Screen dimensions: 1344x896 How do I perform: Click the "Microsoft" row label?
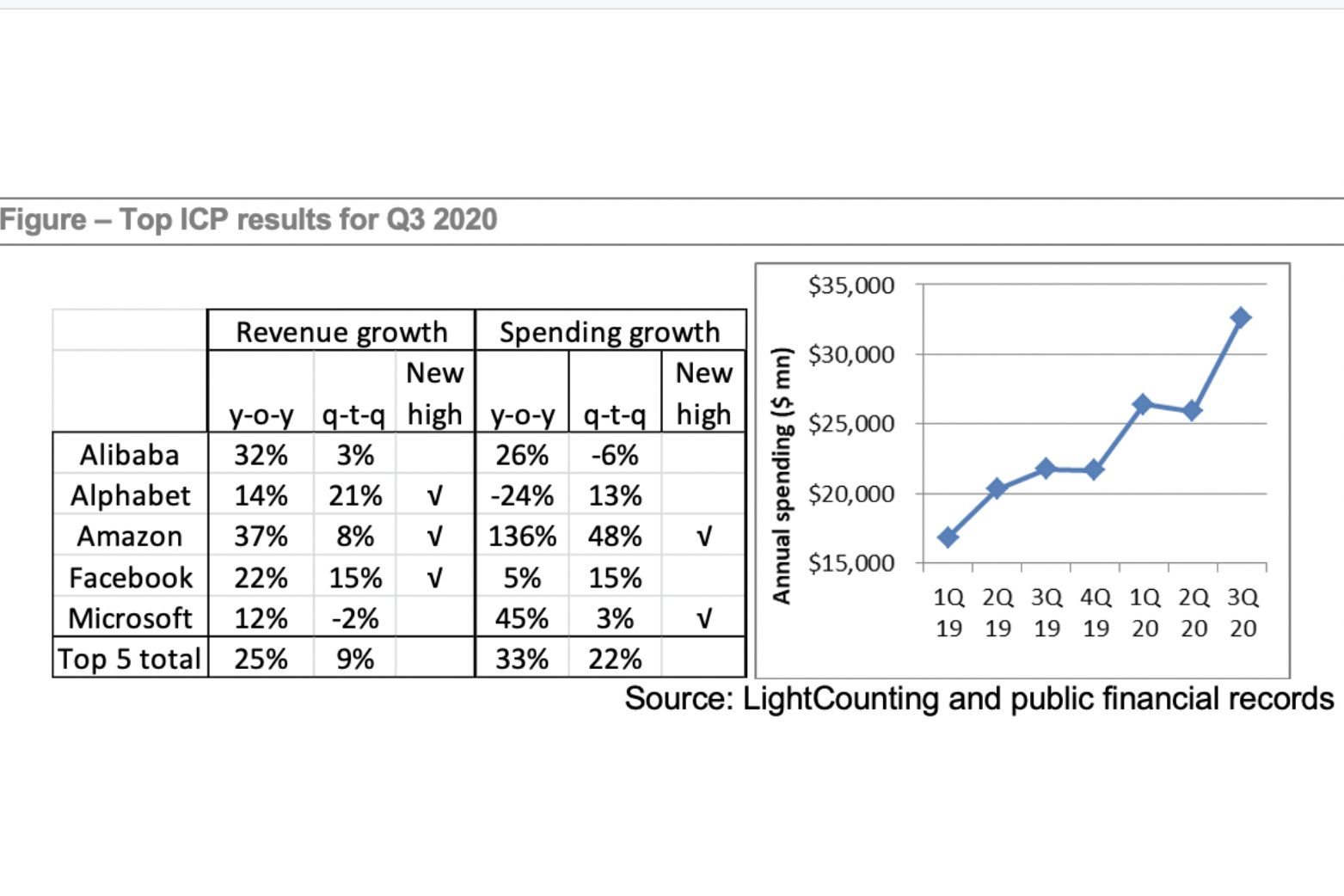131,617
